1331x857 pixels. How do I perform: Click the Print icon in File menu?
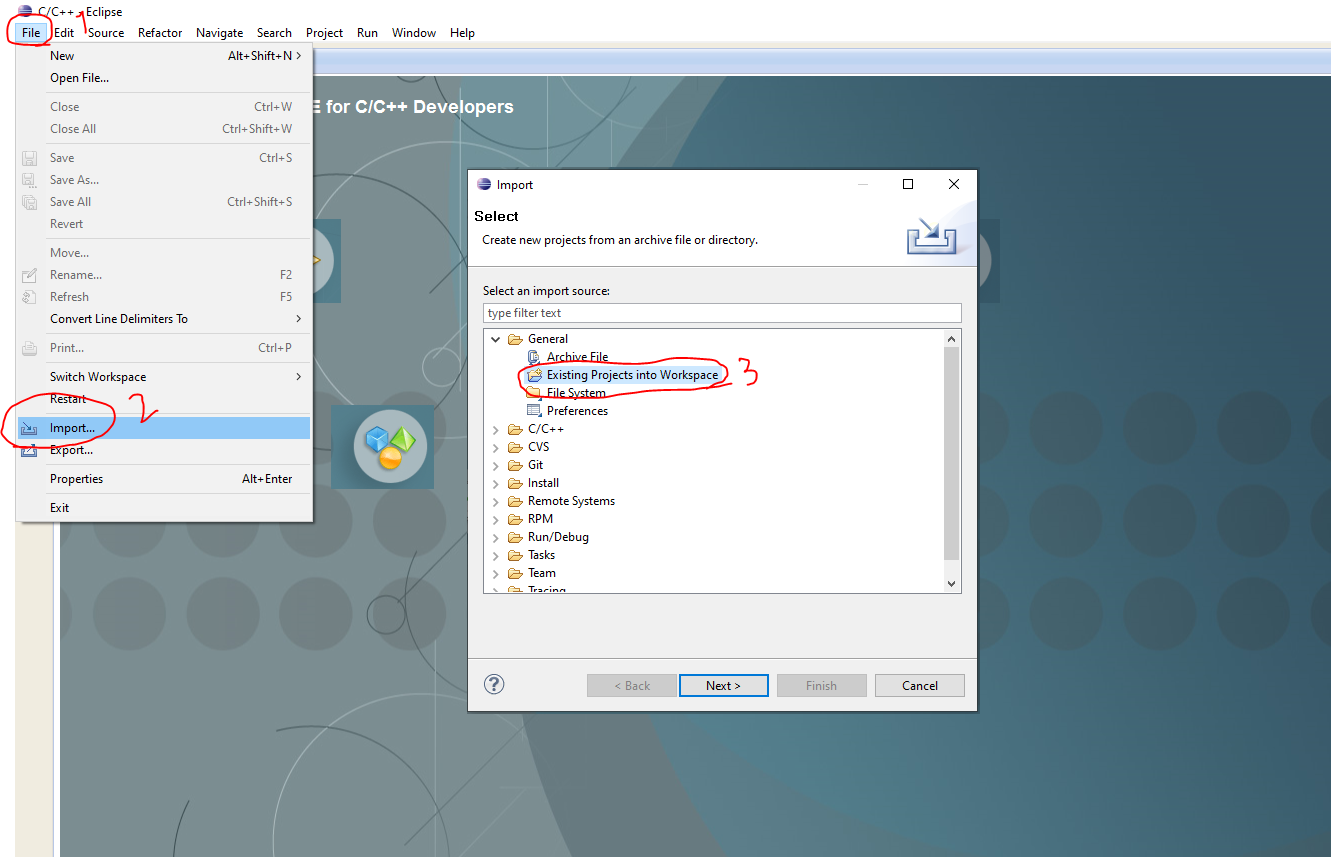[29, 348]
